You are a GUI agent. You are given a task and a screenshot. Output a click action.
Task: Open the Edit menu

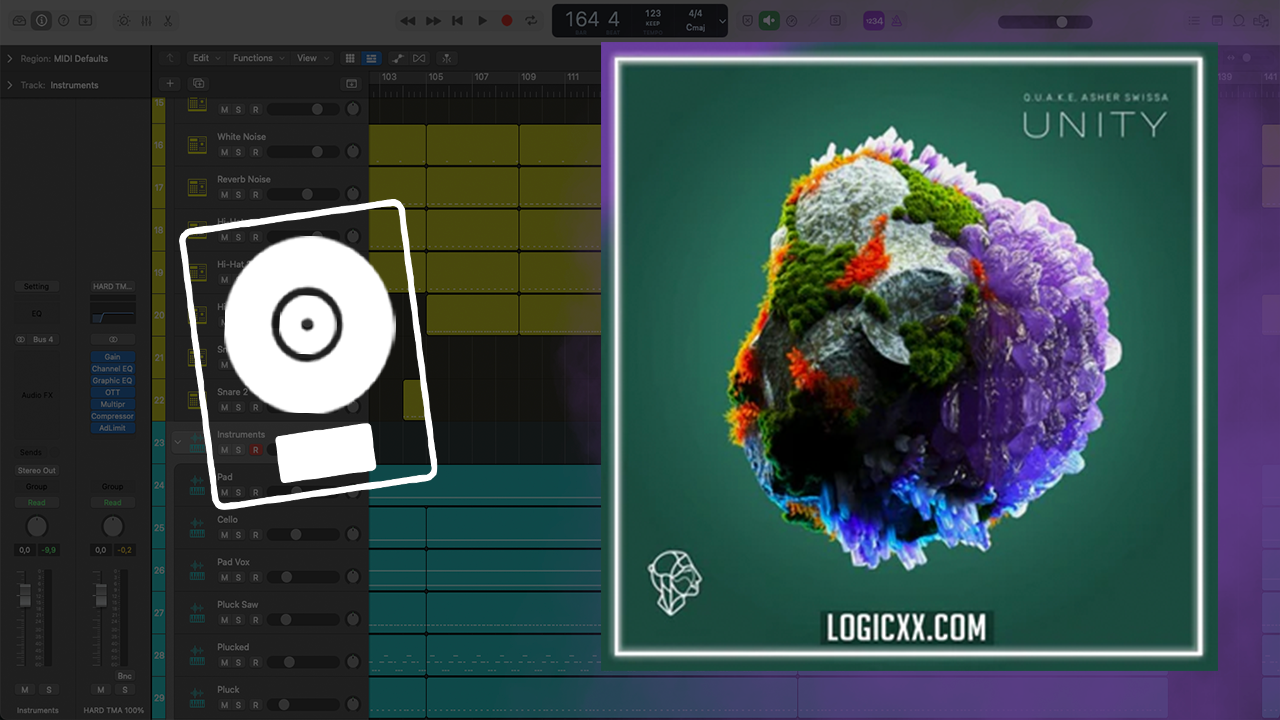[205, 58]
